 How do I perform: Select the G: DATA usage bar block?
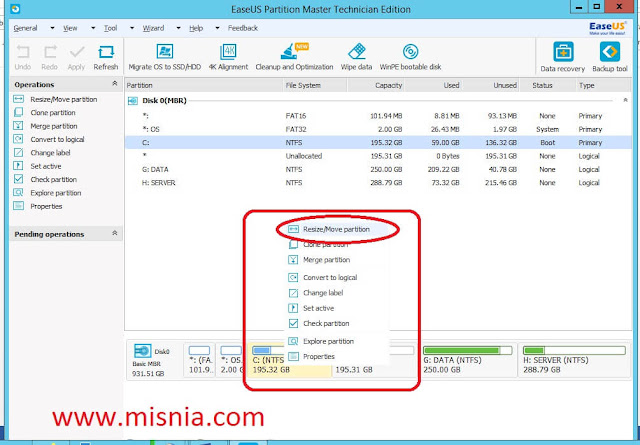[468, 350]
